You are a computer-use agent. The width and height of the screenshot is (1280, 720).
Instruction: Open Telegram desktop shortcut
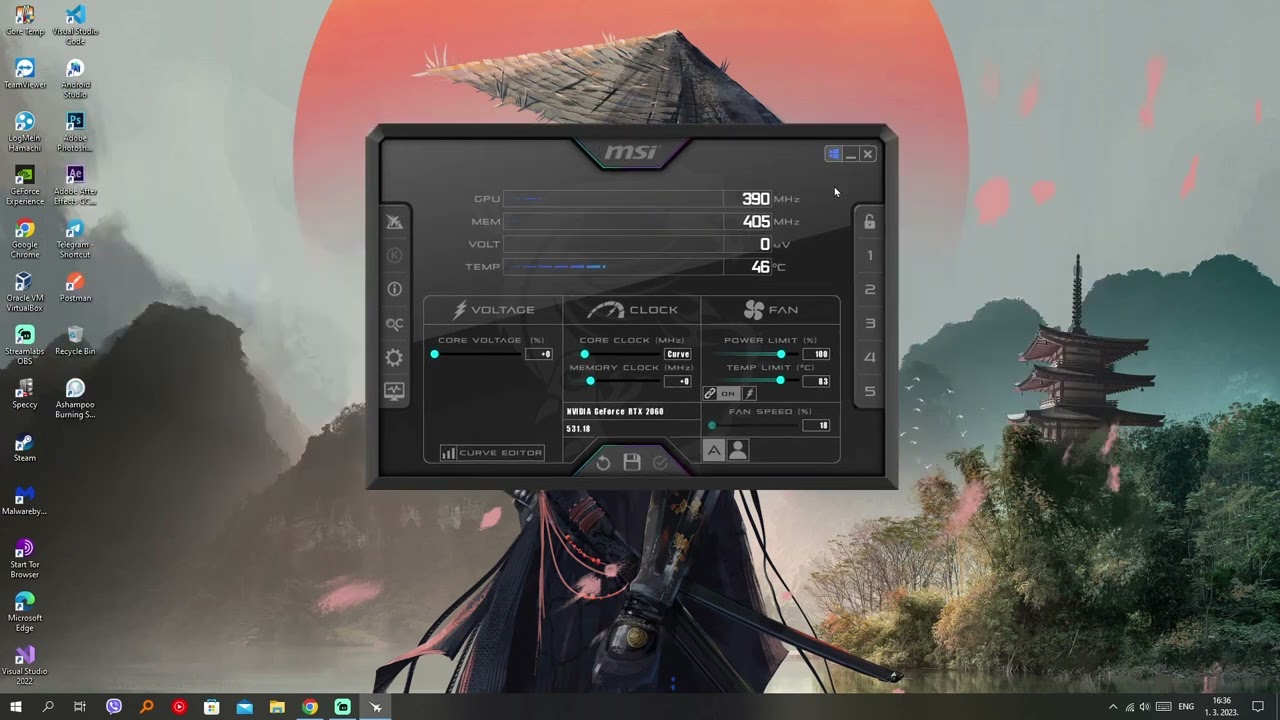[x=74, y=238]
